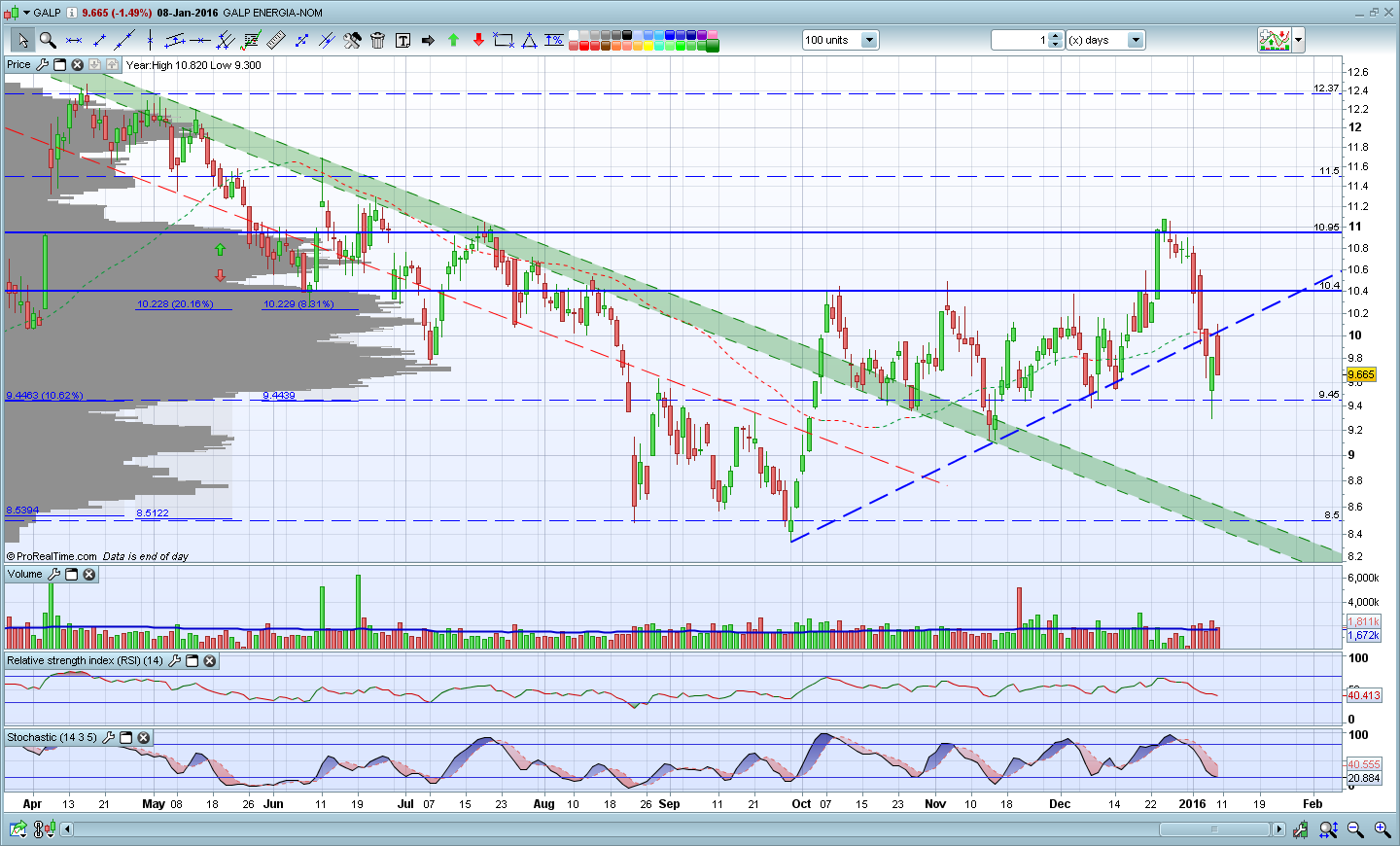Image resolution: width=1400 pixels, height=846 pixels.
Task: Click the current price tag 9.665
Action: tap(1361, 374)
